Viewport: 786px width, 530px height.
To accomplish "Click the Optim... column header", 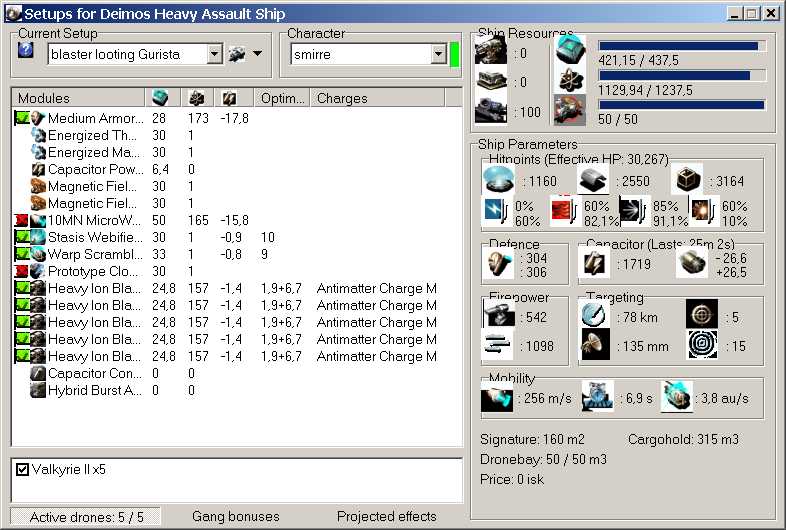I will coord(283,98).
